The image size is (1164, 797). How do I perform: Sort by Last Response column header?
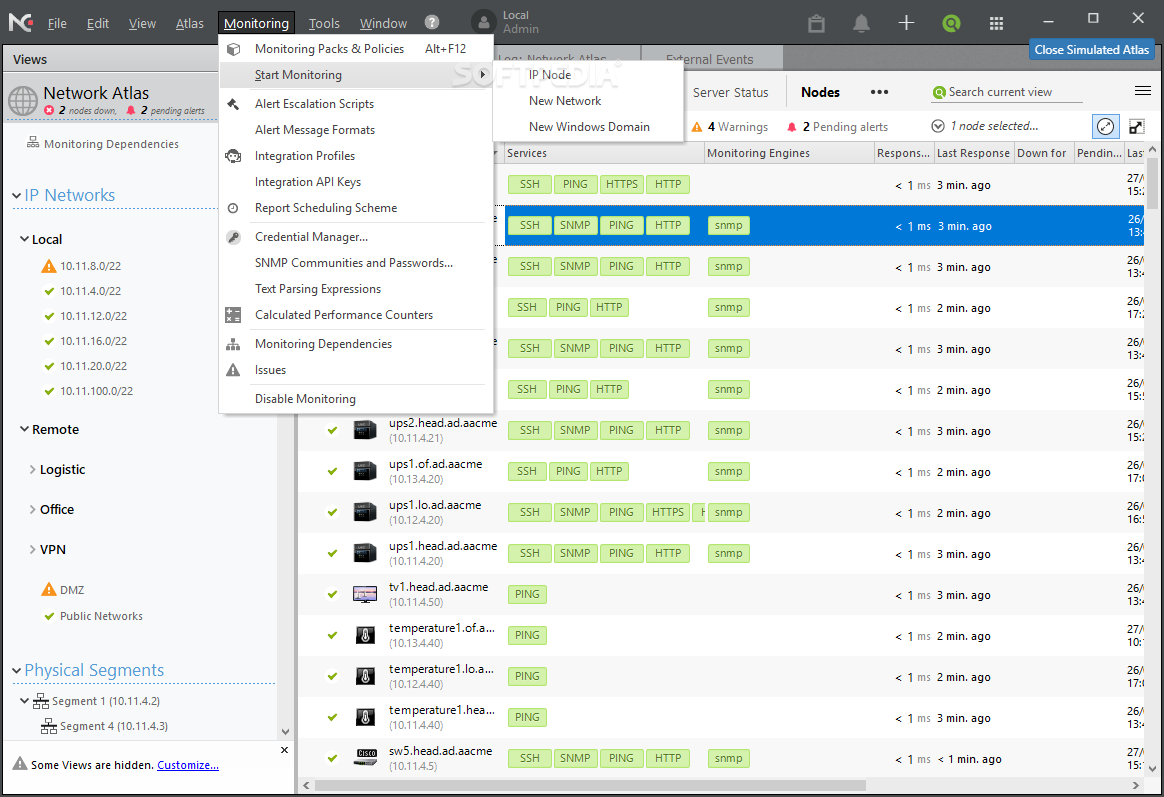point(973,153)
